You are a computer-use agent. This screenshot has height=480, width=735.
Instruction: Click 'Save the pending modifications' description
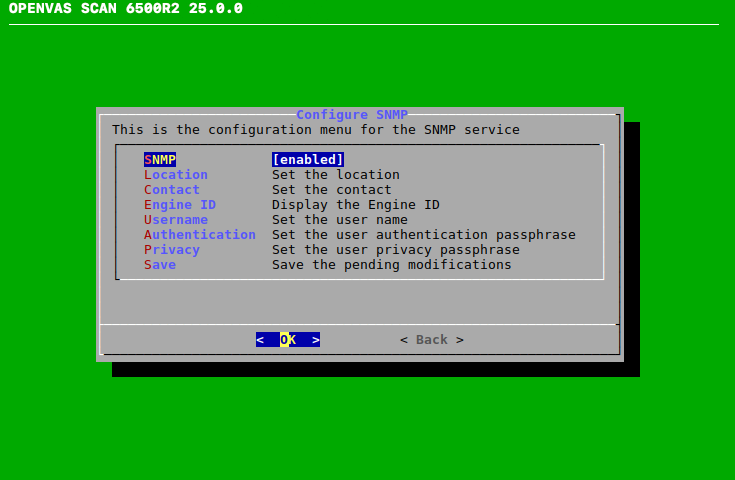pos(391,265)
